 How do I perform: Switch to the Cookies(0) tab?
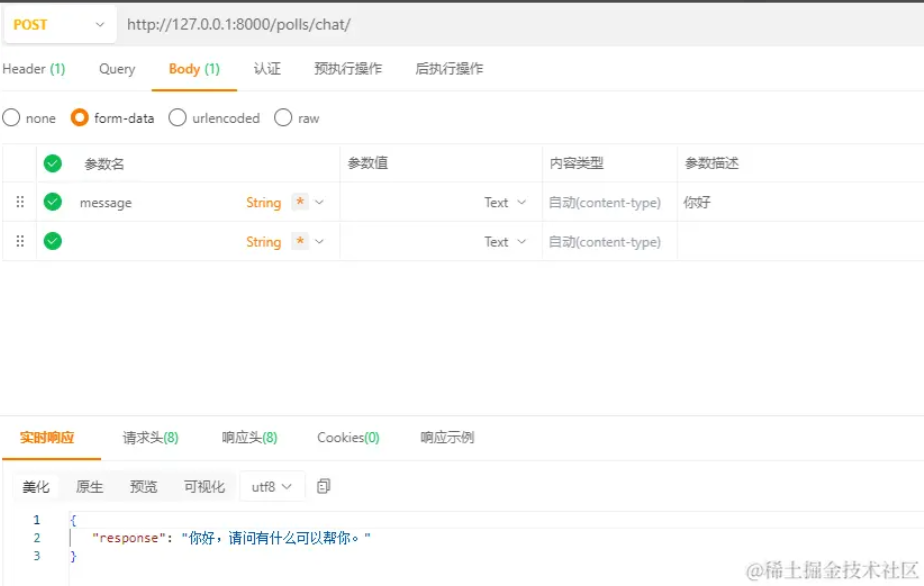(x=346, y=437)
